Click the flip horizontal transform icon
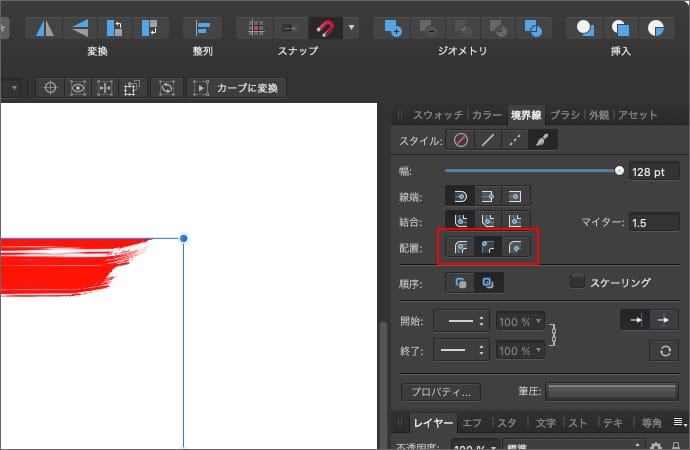Viewport: 690px width, 450px height. click(42, 27)
